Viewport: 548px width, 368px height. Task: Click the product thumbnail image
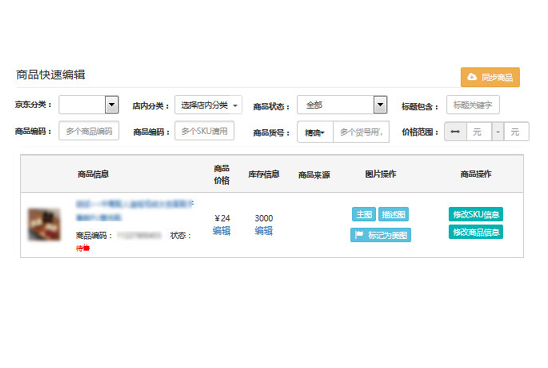pyautogui.click(x=44, y=224)
